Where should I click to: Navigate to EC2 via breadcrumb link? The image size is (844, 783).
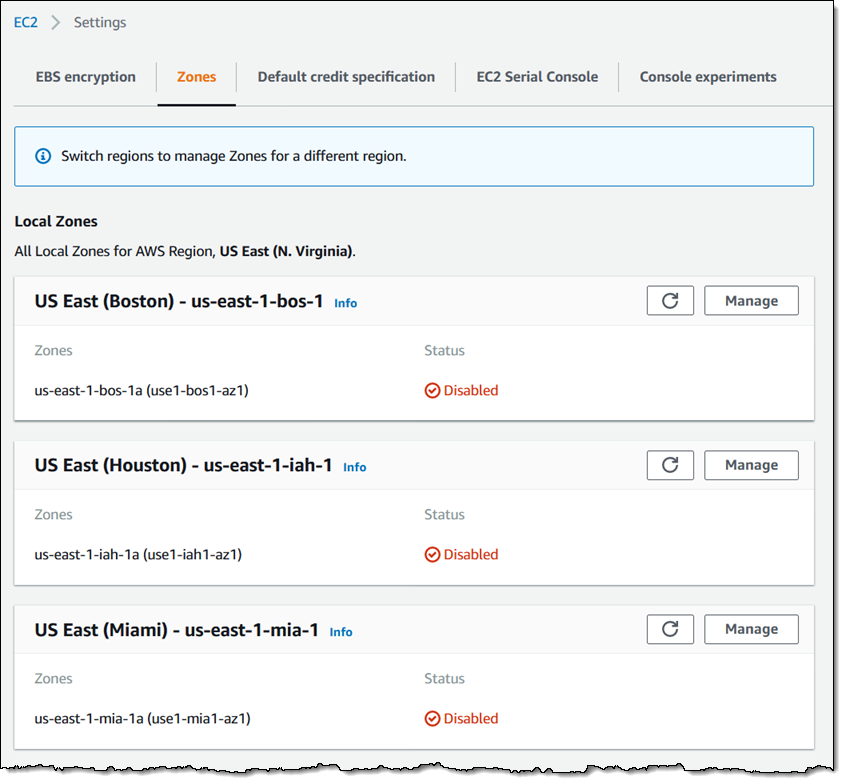click(25, 22)
